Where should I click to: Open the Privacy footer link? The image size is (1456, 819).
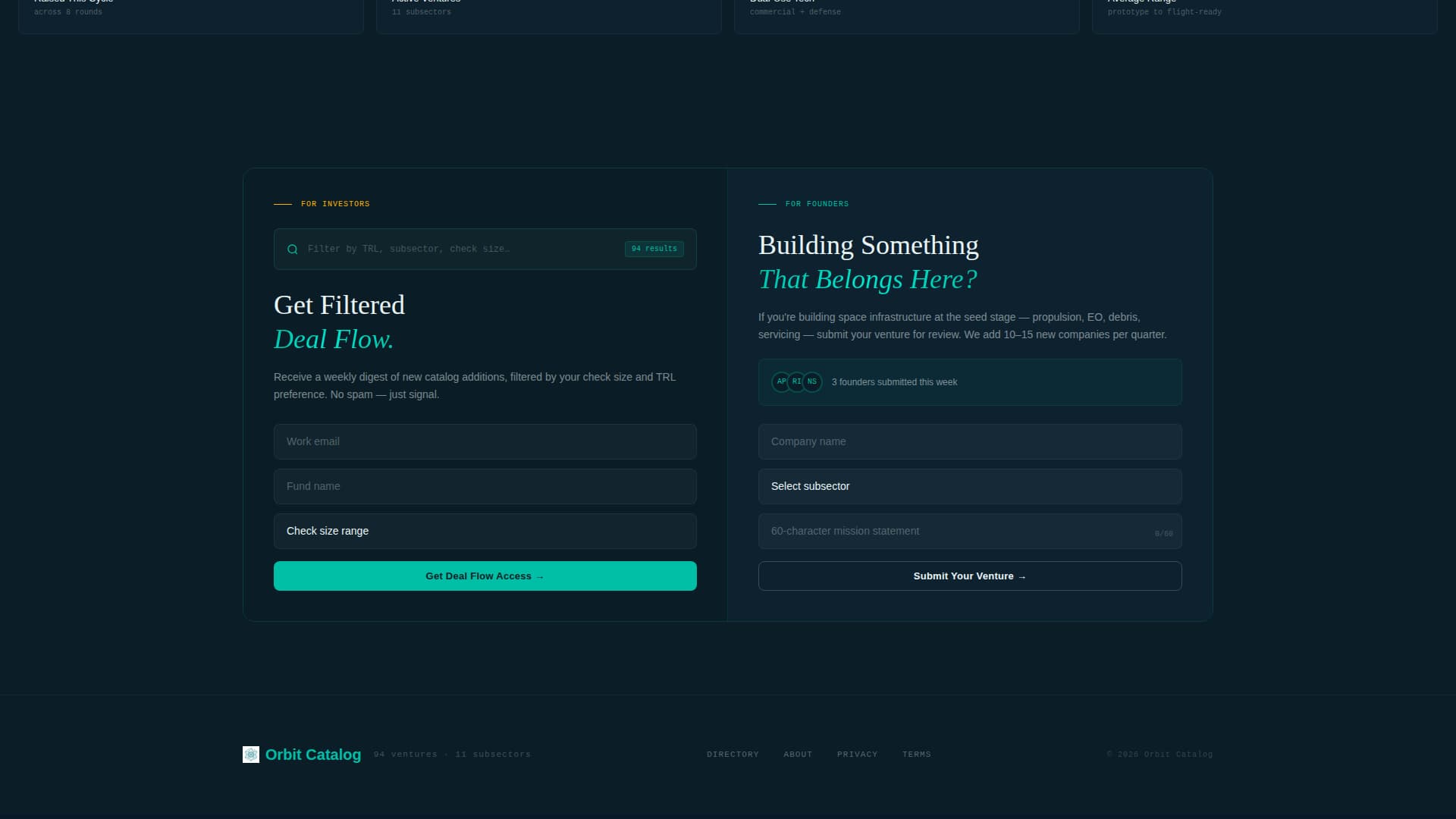pyautogui.click(x=857, y=755)
